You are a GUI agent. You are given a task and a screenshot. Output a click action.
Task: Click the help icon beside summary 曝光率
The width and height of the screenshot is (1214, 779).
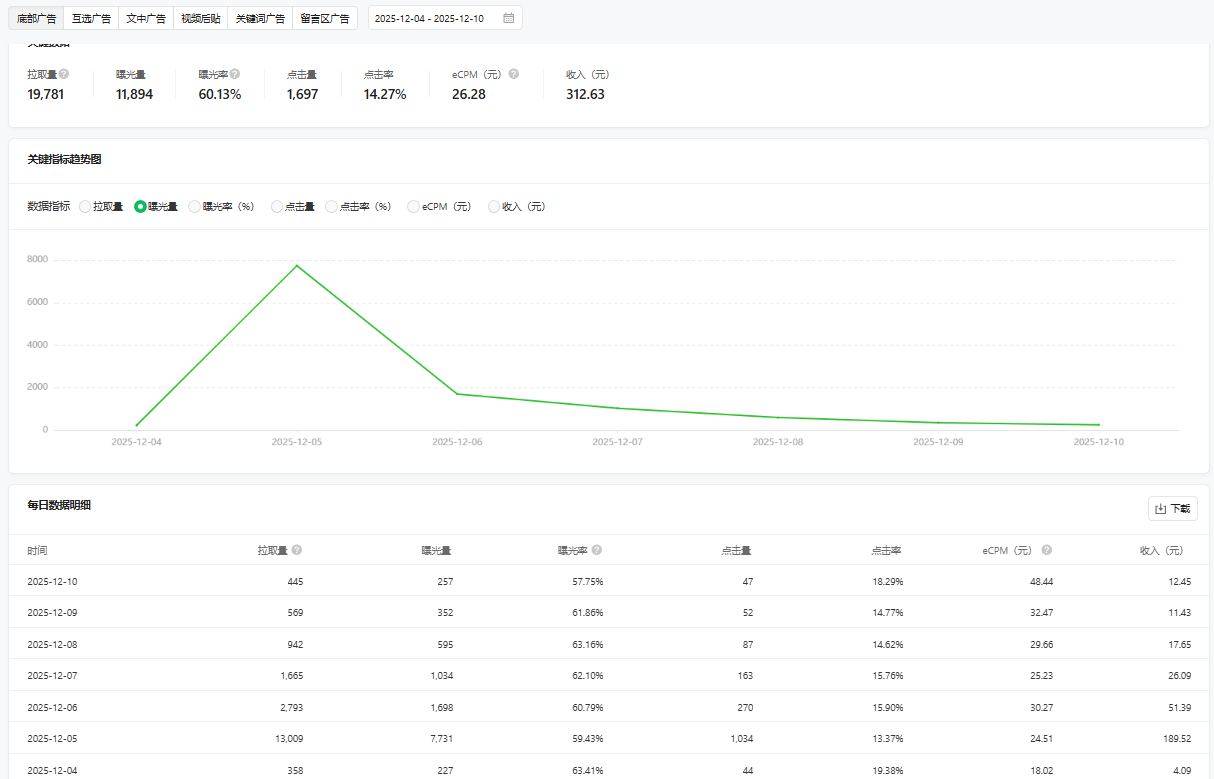point(235,74)
